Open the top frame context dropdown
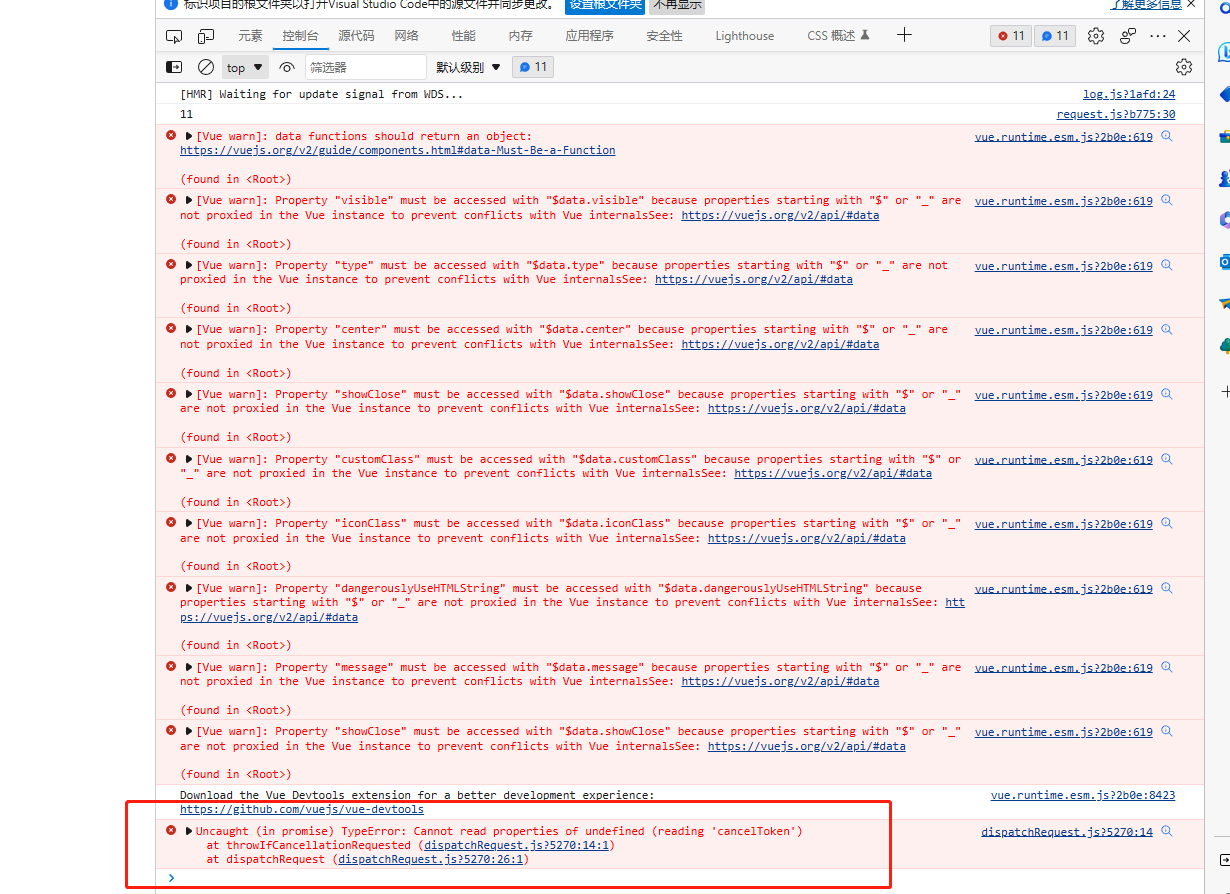The width and height of the screenshot is (1230, 894). tap(244, 66)
